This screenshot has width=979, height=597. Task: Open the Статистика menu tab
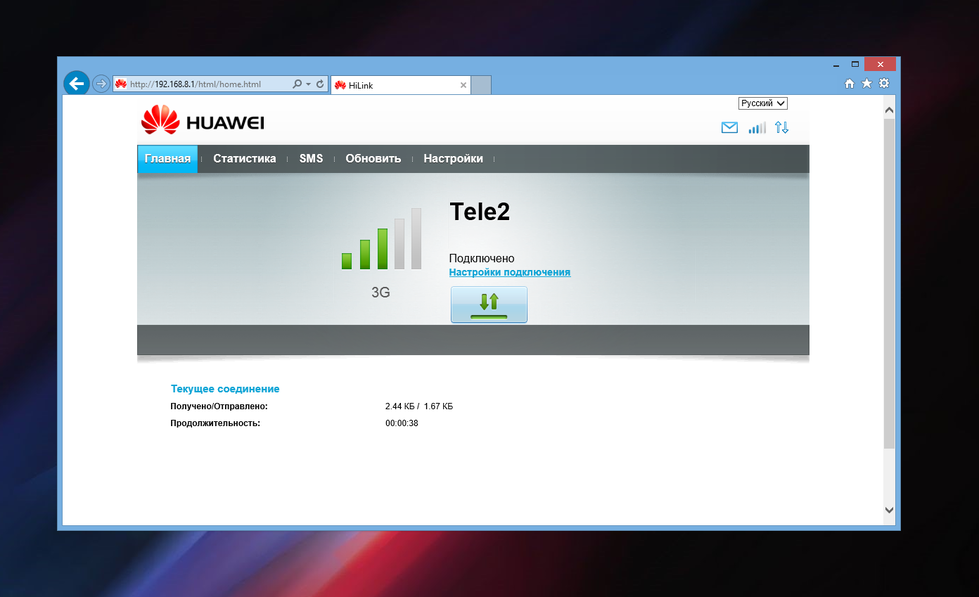[244, 159]
